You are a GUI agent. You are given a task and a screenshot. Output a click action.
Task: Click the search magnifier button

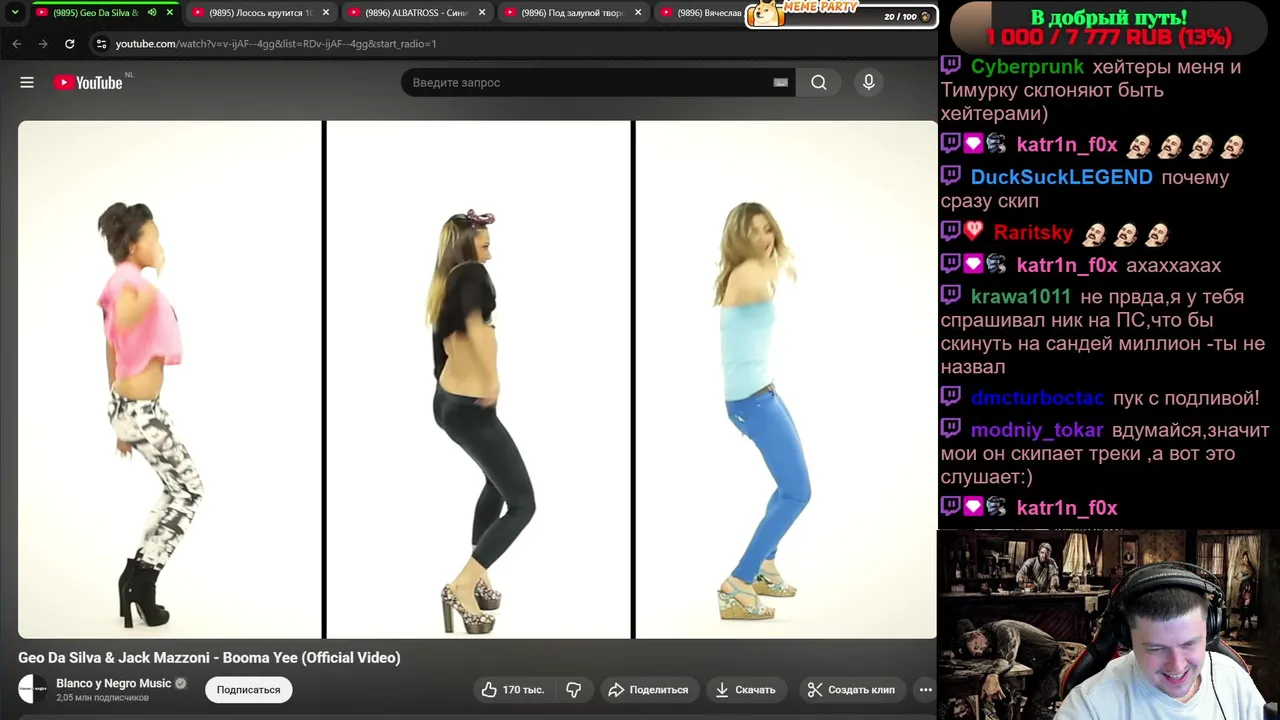pyautogui.click(x=819, y=82)
